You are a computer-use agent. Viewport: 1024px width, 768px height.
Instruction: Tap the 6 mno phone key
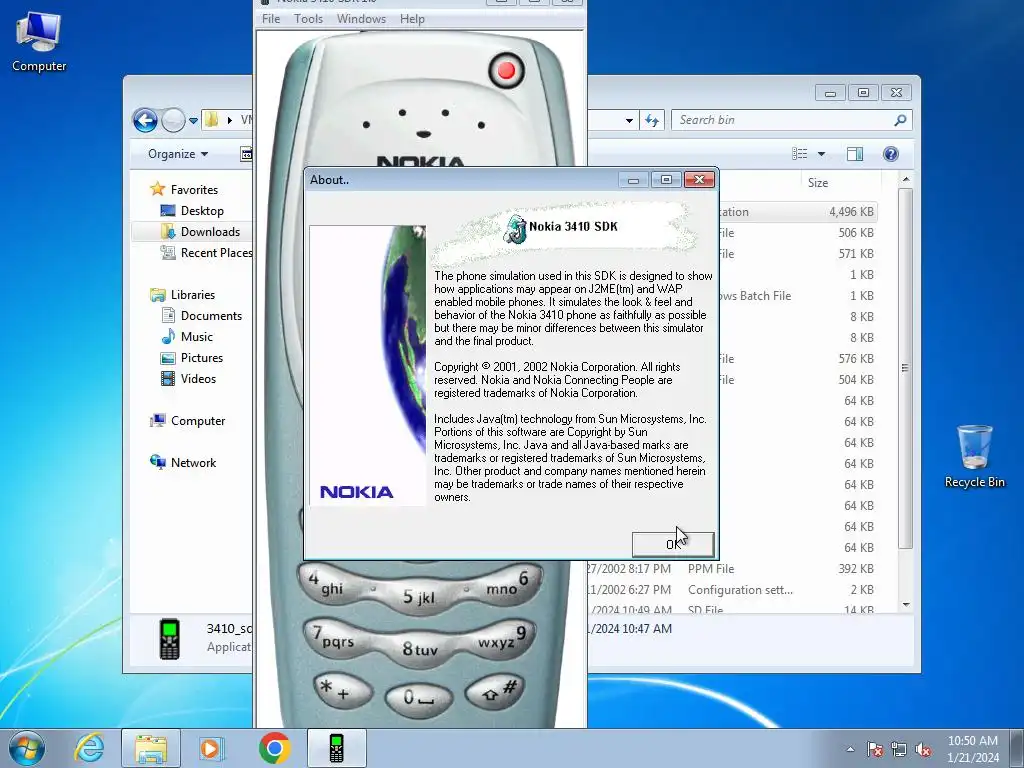(x=509, y=583)
